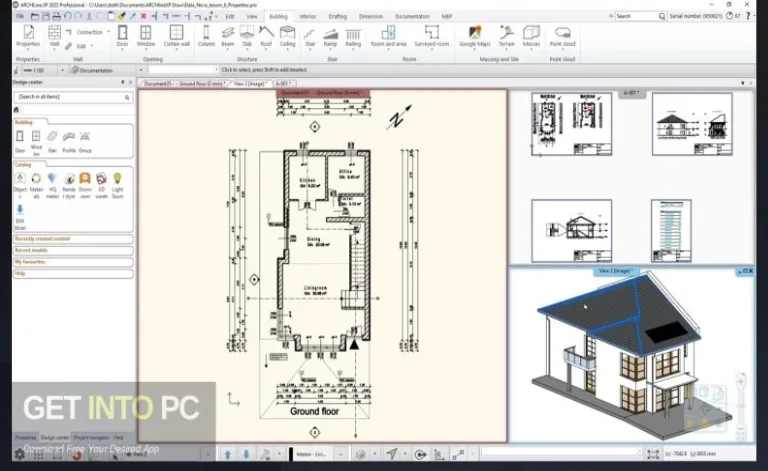Select the Roof tool
The height and width of the screenshot is (471, 768).
265,36
